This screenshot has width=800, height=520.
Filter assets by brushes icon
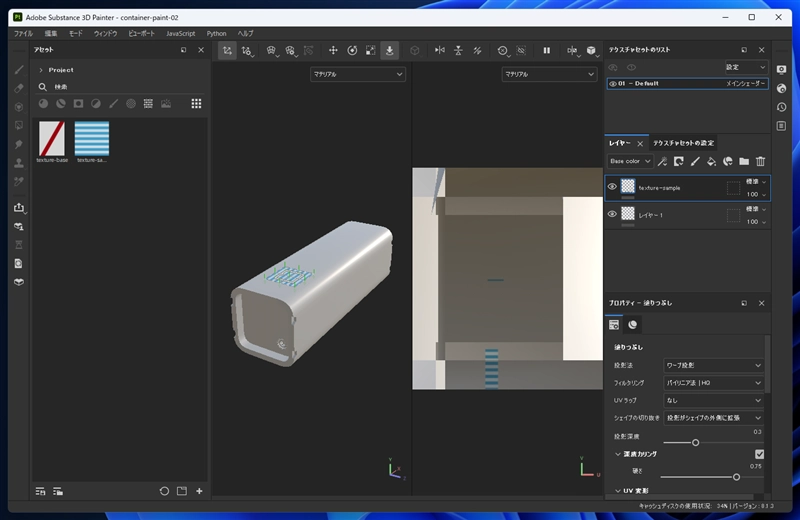[113, 104]
